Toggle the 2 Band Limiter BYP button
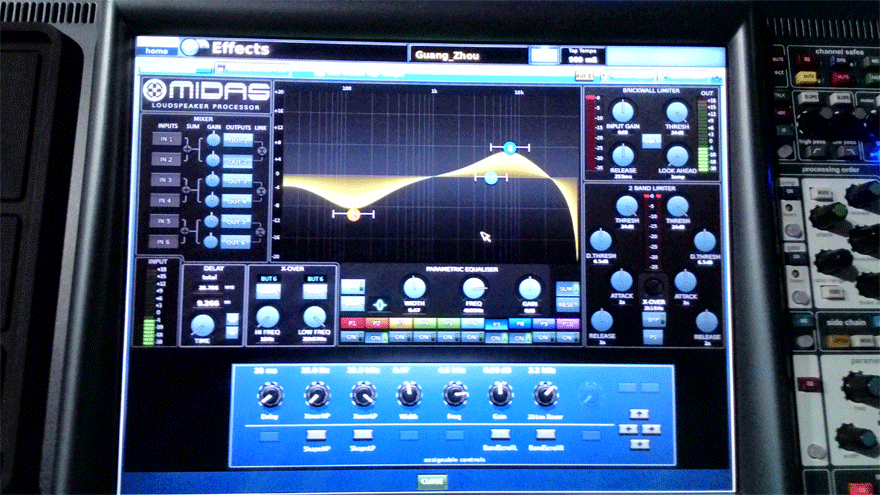 (653, 320)
